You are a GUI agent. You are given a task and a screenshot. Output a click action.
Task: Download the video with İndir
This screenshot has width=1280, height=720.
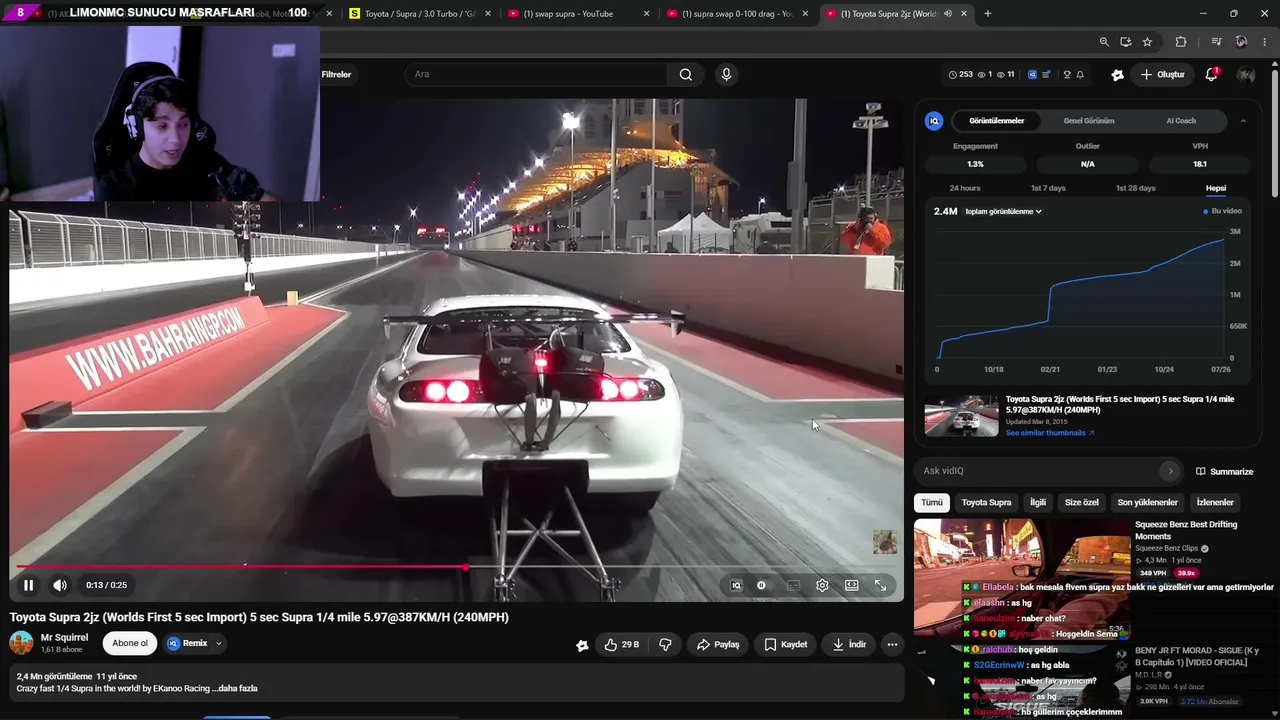click(849, 644)
